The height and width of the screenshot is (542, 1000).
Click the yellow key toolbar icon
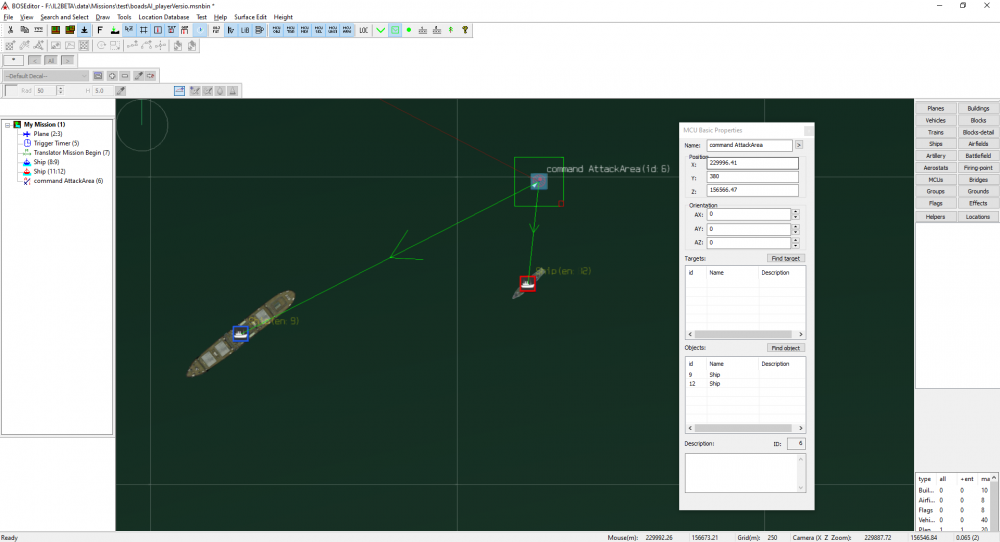pyautogui.click(x=465, y=30)
